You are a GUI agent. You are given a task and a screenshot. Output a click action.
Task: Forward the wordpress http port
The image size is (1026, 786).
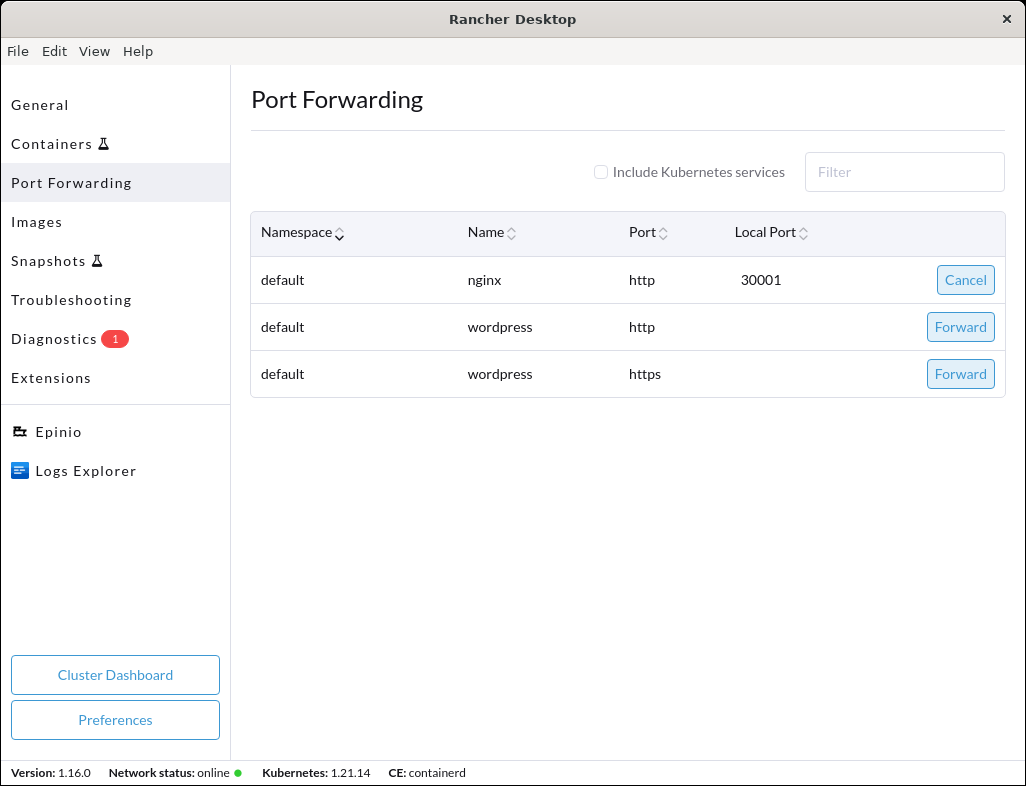click(x=960, y=327)
